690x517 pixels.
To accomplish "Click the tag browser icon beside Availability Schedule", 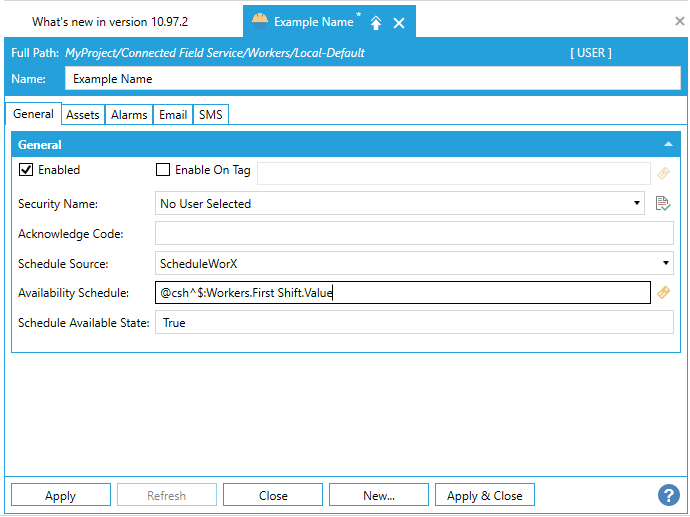I will coord(662,293).
